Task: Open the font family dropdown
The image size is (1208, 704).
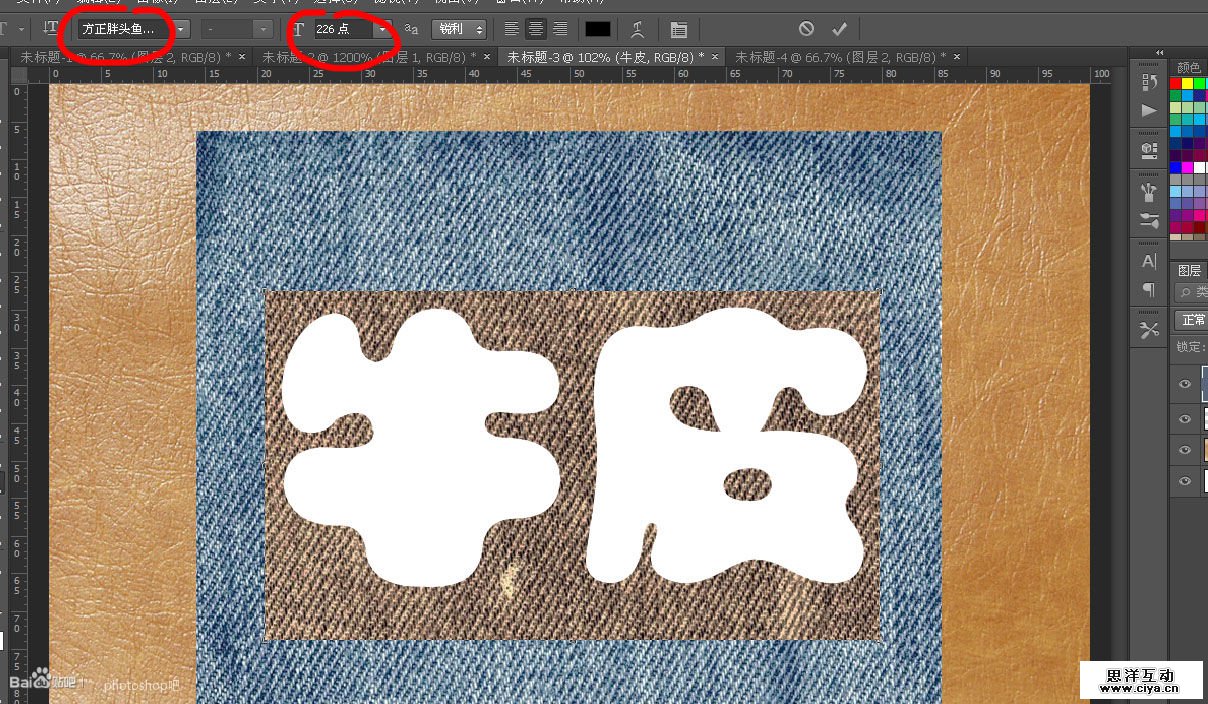Action: click(181, 29)
